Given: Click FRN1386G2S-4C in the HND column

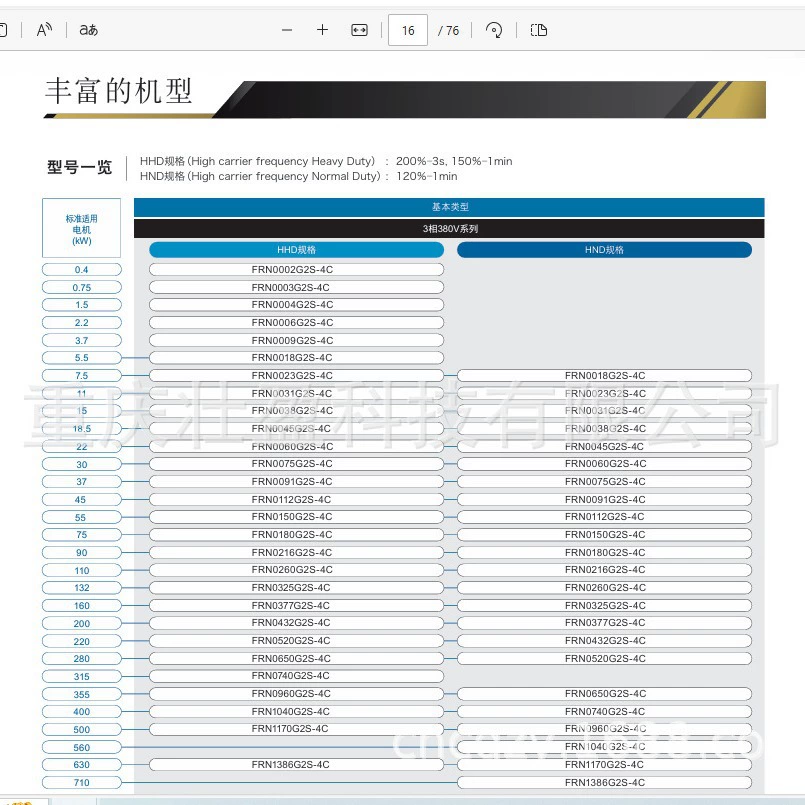Looking at the screenshot, I should click(604, 782).
